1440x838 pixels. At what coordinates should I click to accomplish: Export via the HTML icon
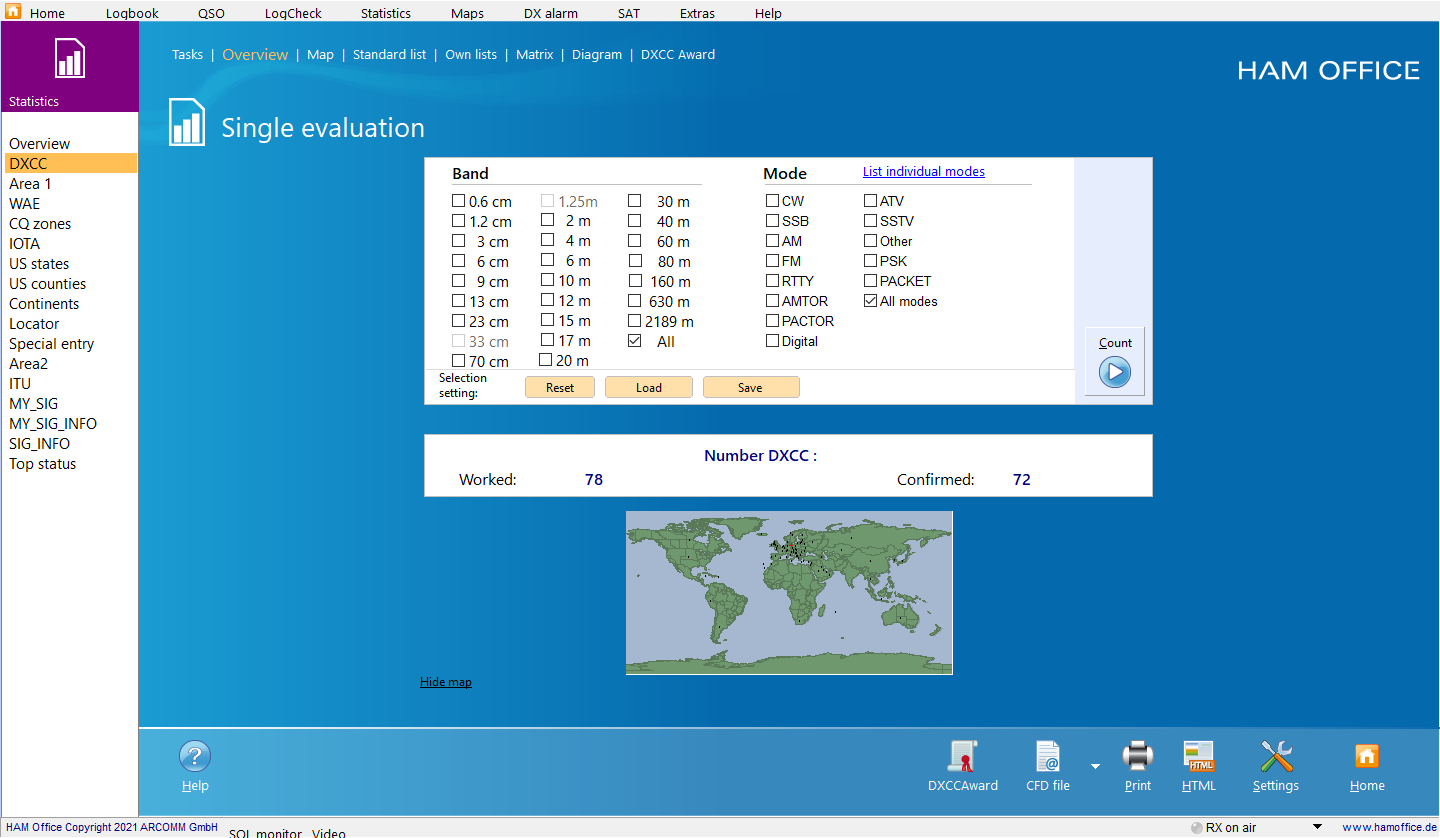[1199, 757]
